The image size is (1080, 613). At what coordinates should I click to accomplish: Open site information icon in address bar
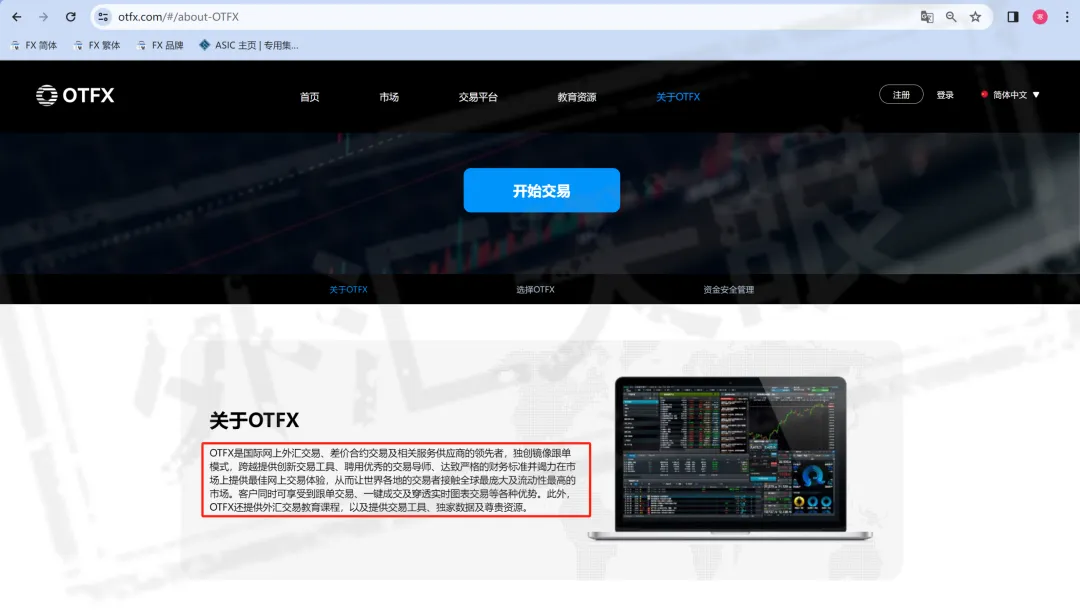click(x=103, y=17)
